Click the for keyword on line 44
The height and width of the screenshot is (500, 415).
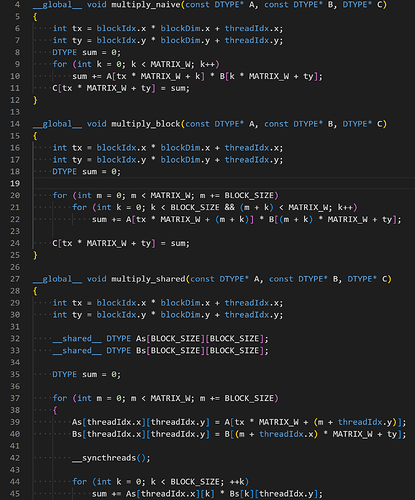(80, 482)
